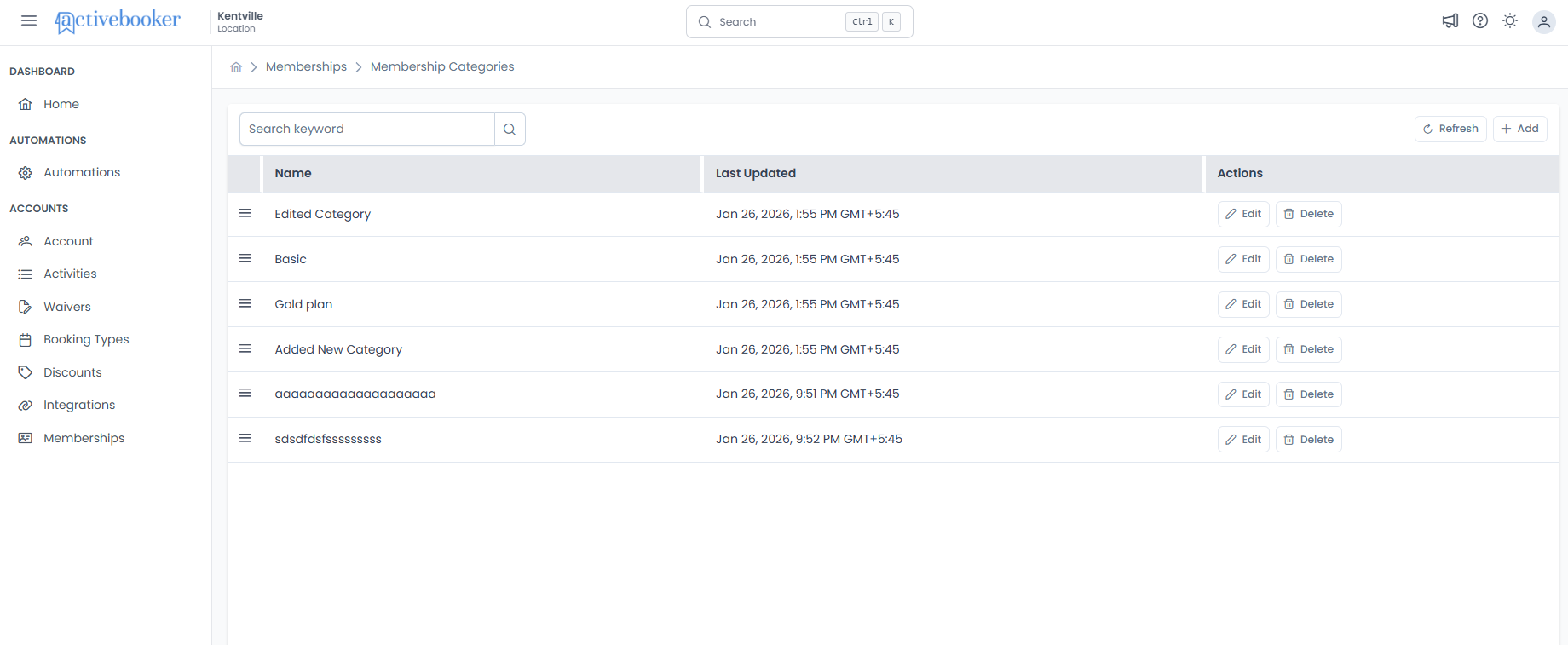Click the Add button

click(1519, 129)
